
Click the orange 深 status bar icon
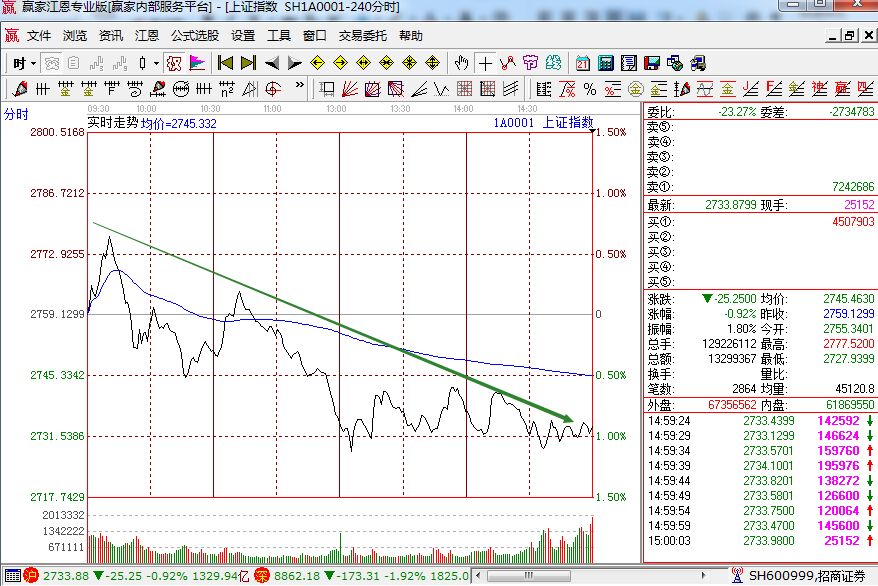[x=261, y=575]
